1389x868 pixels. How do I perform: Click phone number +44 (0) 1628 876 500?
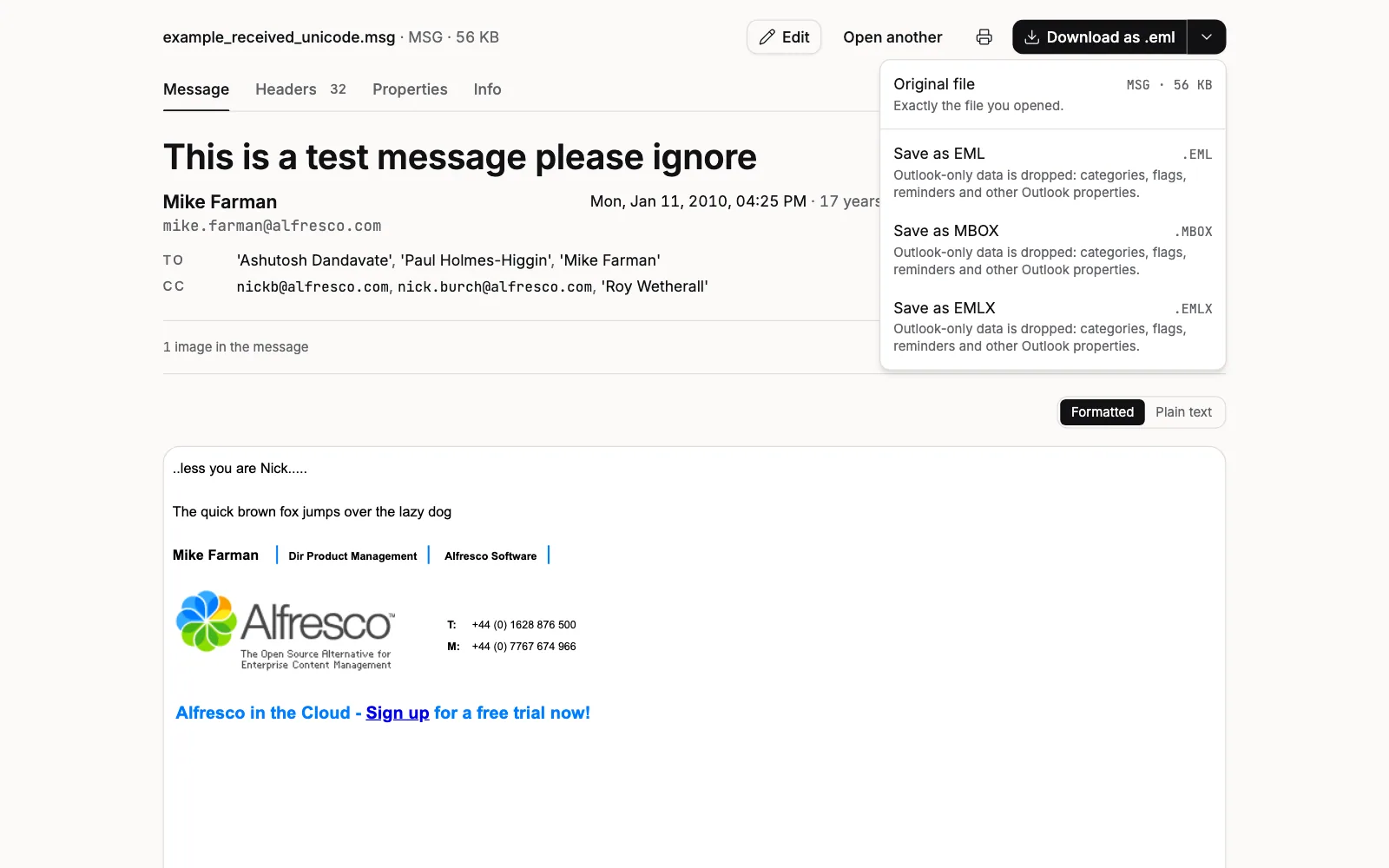pos(523,625)
